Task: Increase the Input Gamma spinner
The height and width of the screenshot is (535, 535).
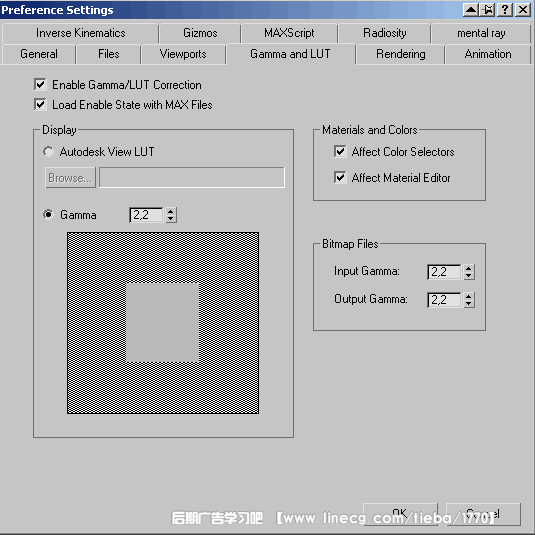Action: click(469, 268)
